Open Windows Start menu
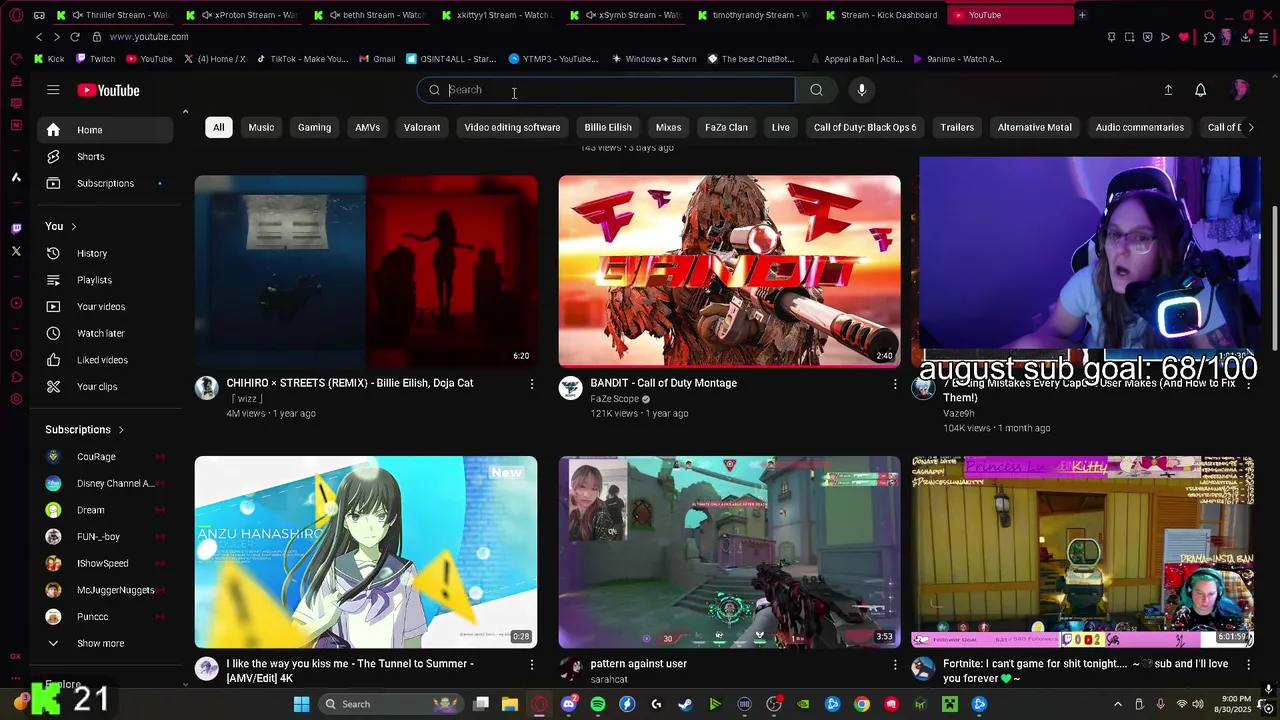This screenshot has width=1280, height=720. pyautogui.click(x=301, y=704)
